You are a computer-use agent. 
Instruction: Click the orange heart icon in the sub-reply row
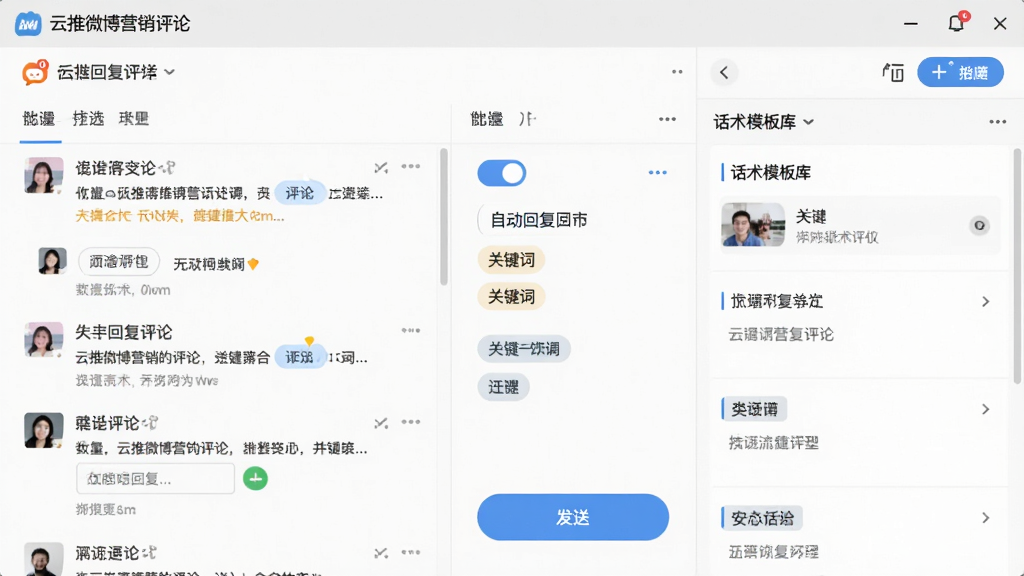pyautogui.click(x=253, y=264)
